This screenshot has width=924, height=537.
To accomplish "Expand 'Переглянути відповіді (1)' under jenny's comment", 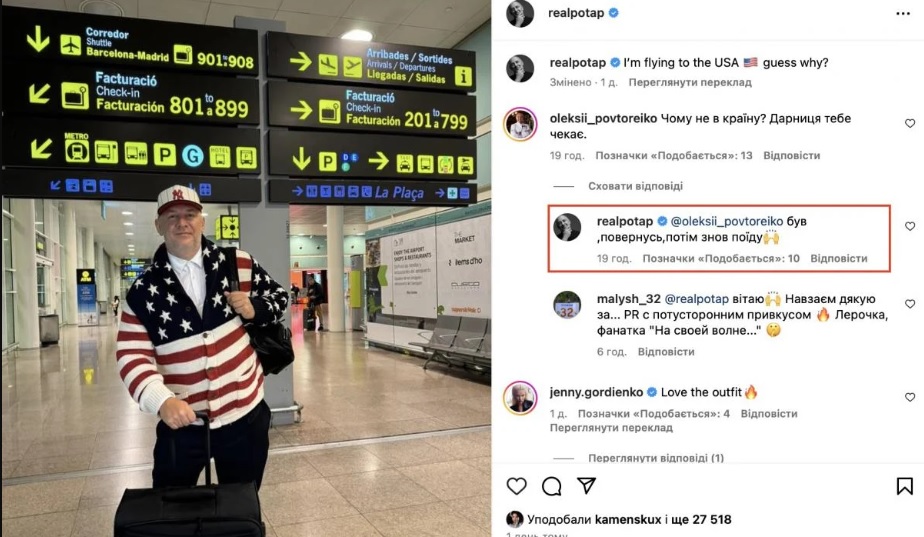I will pos(656,458).
